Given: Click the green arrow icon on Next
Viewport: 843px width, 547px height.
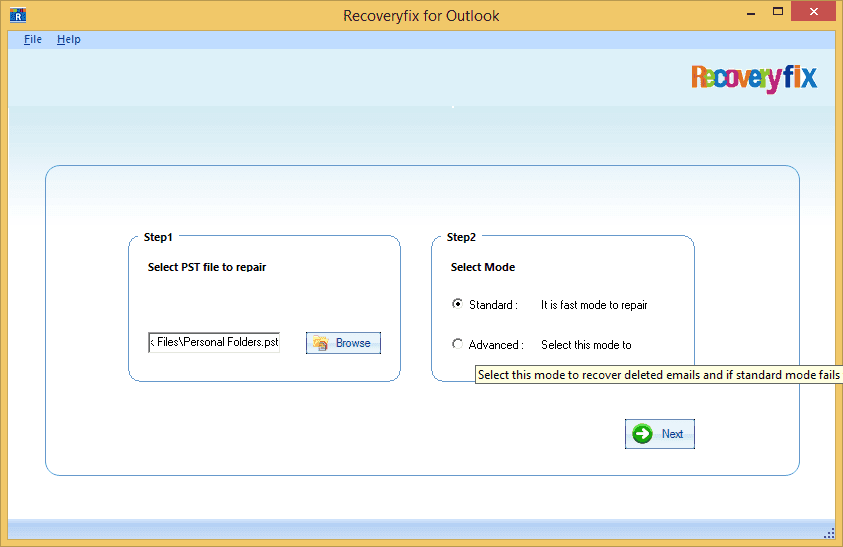Looking at the screenshot, I should 643,434.
